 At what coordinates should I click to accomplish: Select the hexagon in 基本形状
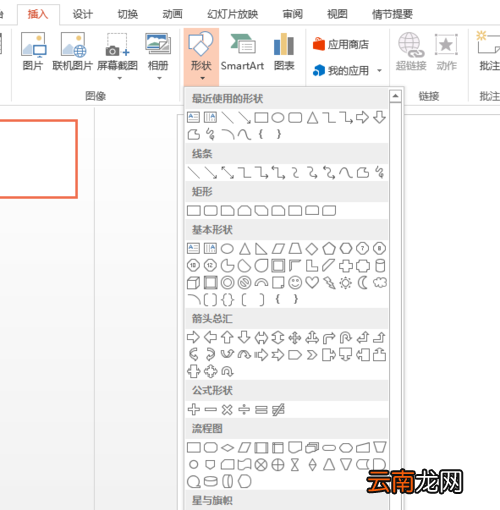(x=346, y=249)
